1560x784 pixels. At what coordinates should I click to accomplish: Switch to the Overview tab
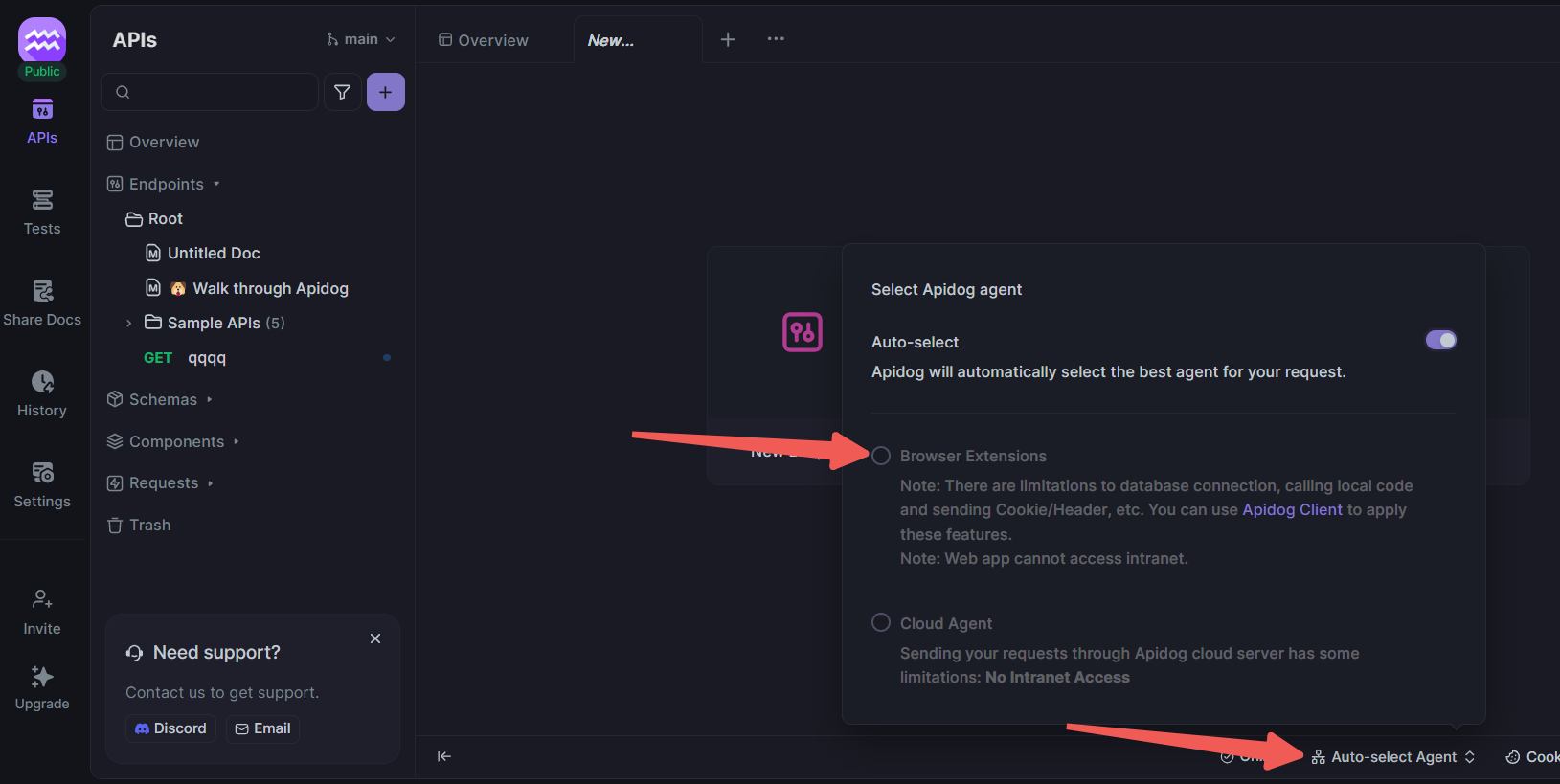[x=484, y=40]
